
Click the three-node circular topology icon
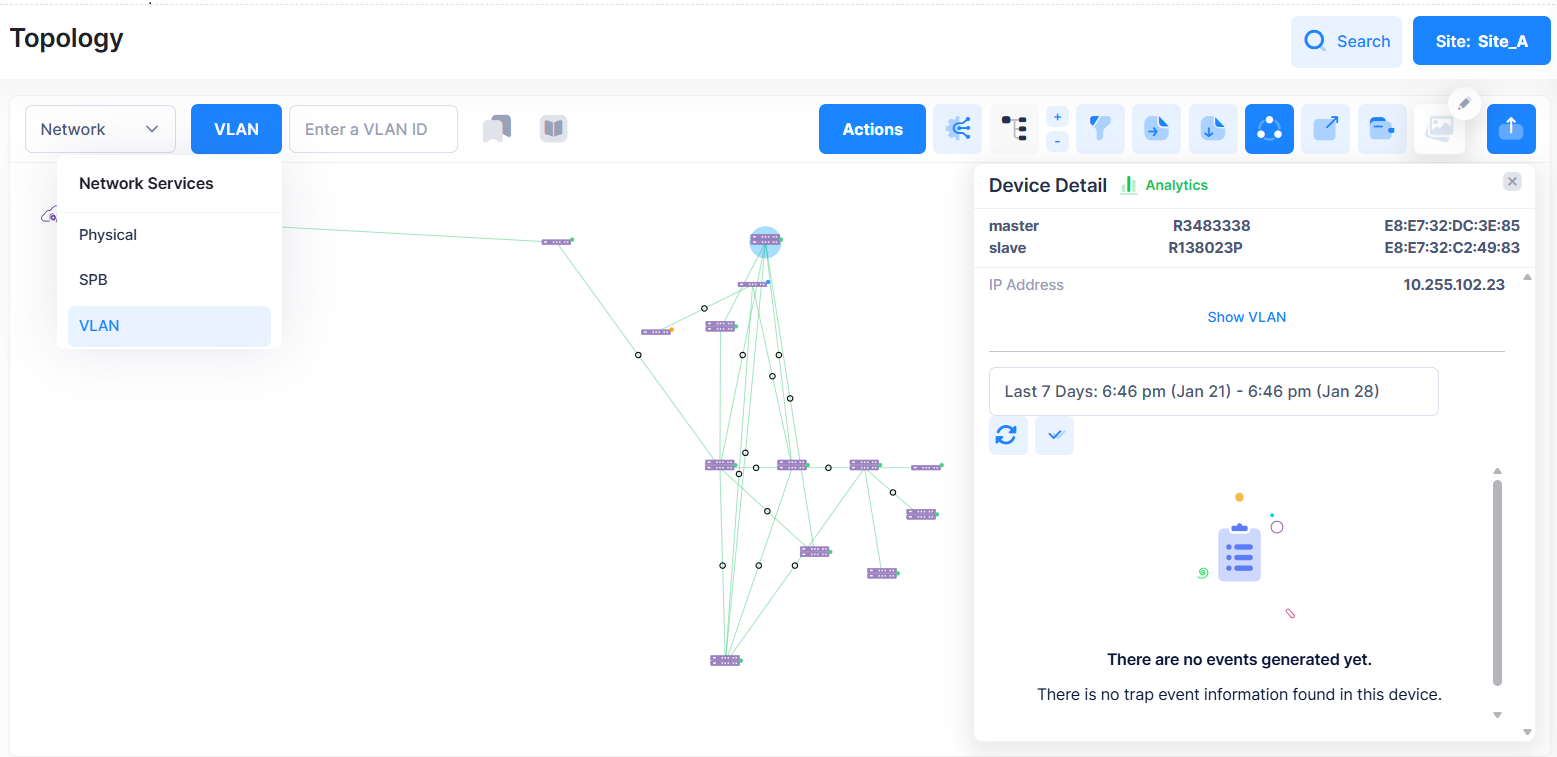[1269, 129]
